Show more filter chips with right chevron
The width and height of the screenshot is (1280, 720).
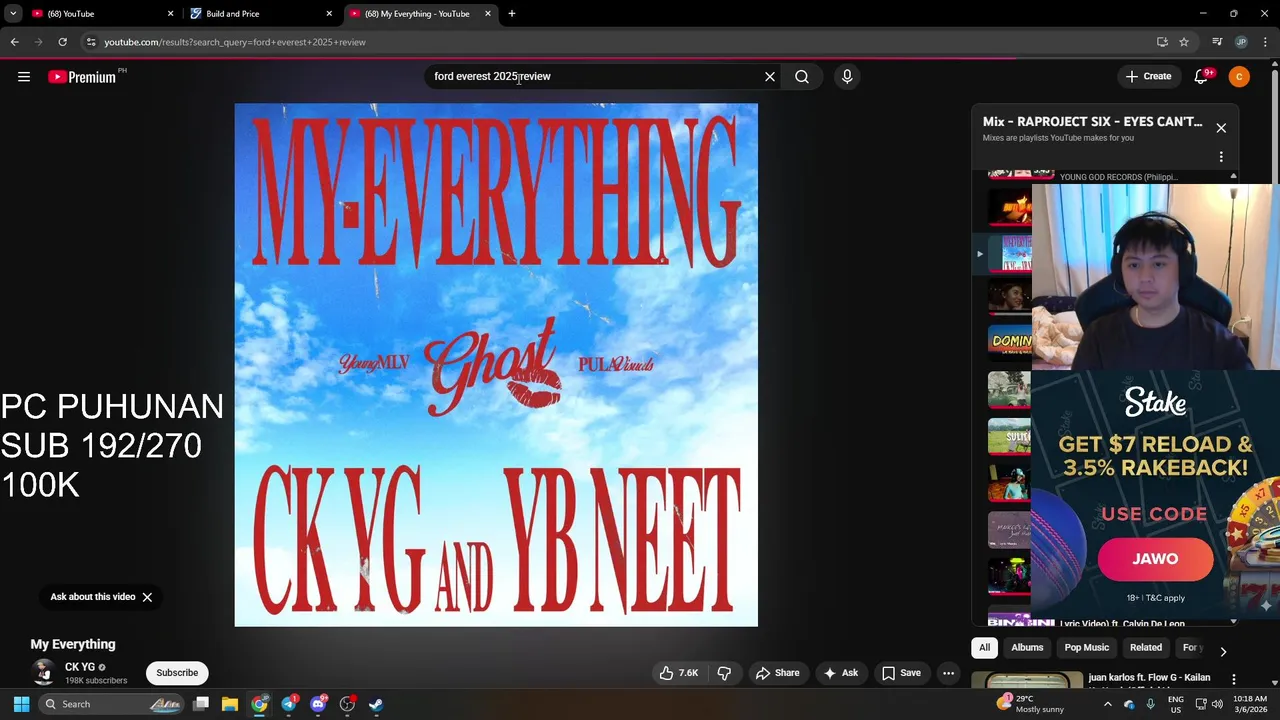pos(1222,651)
